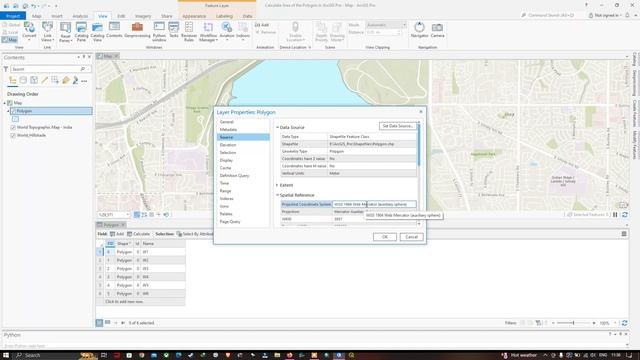
Task: Open the Python window from the ribbon
Action: click(x=159, y=32)
